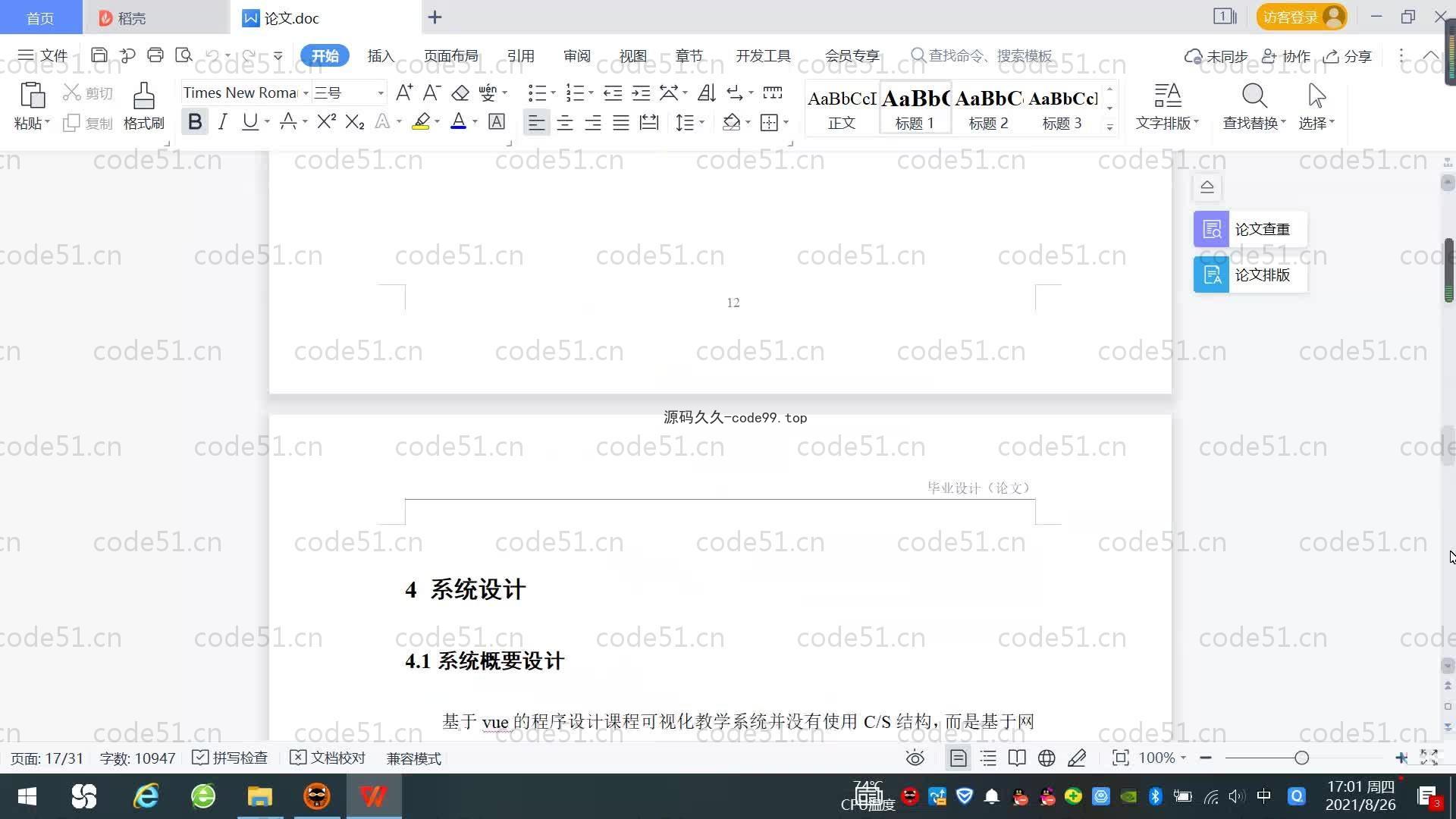1456x819 pixels.
Task: Open the Page Layout (页面布局) tab
Action: pos(450,56)
